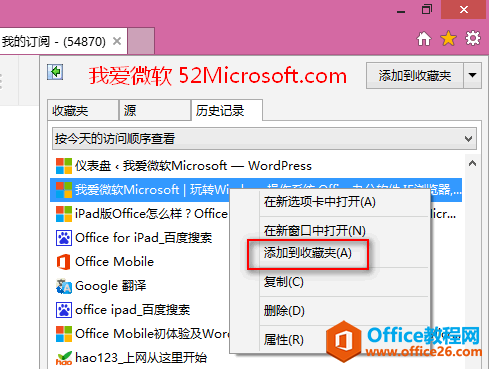Click the Office logo icon beside Office Mobile
The height and width of the screenshot is (369, 489).
tap(64, 262)
